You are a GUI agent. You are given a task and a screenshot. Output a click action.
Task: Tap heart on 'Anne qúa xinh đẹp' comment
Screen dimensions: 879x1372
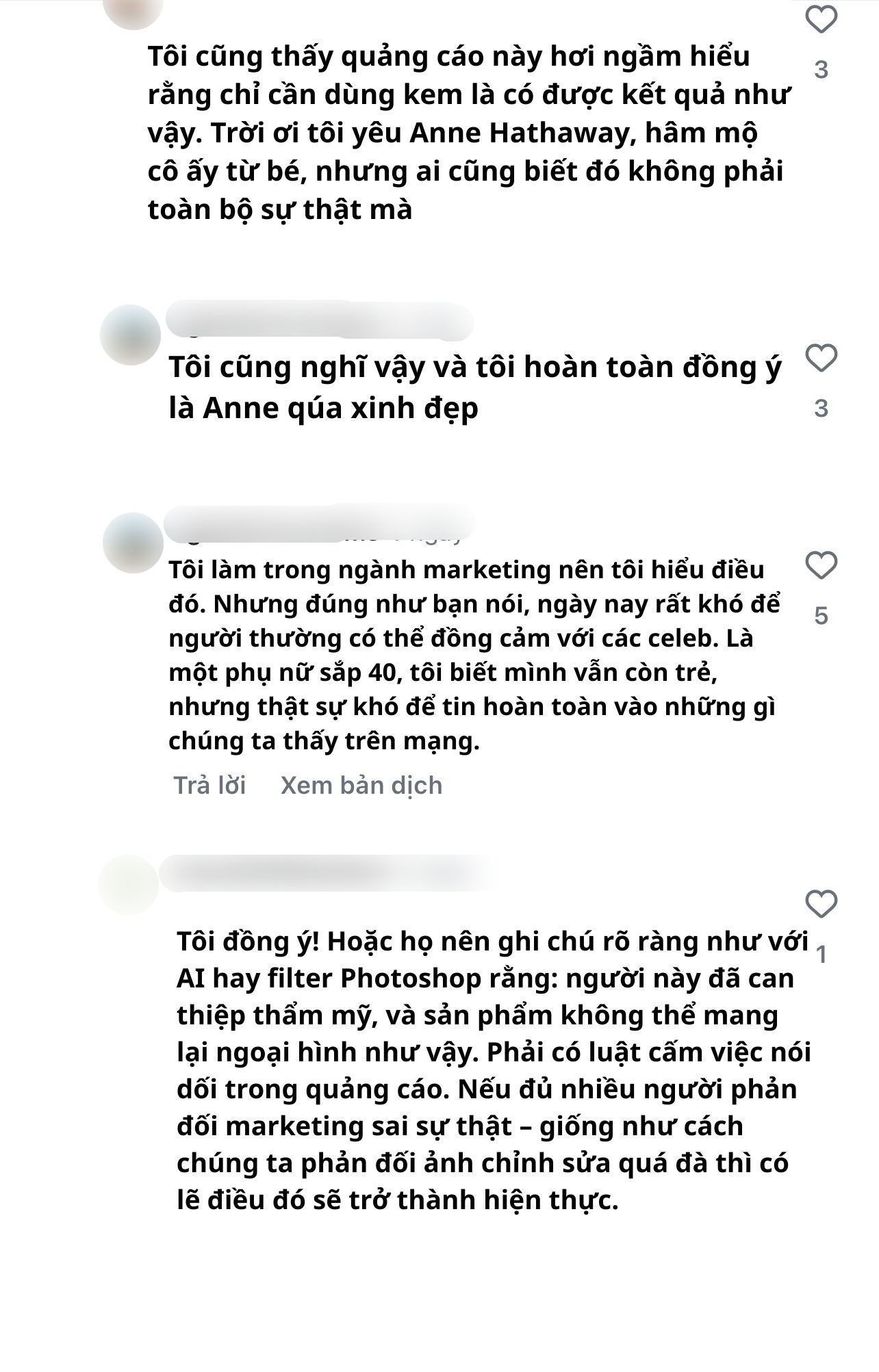(821, 358)
